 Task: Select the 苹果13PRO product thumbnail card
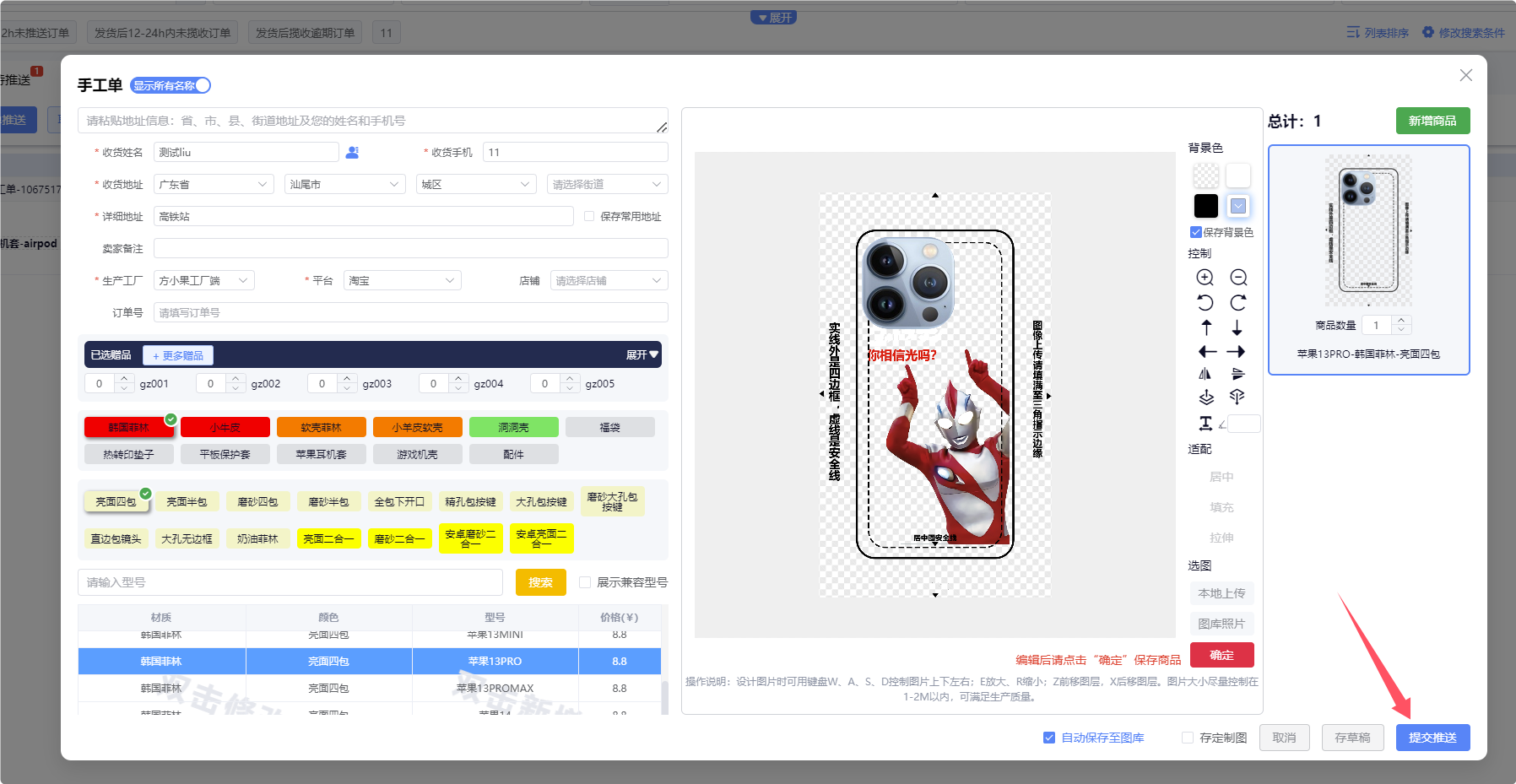point(1368,260)
